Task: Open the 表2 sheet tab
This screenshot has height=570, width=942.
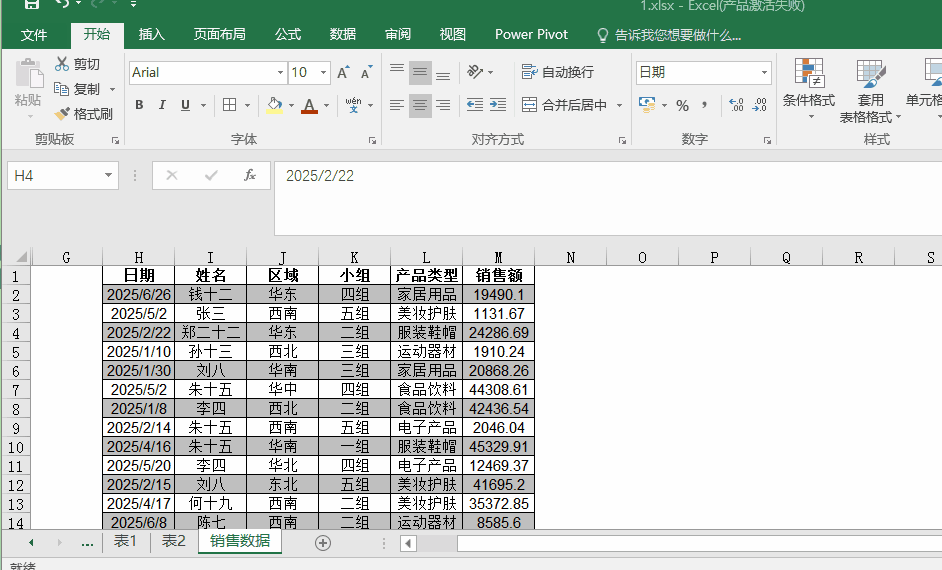Action: tap(174, 541)
